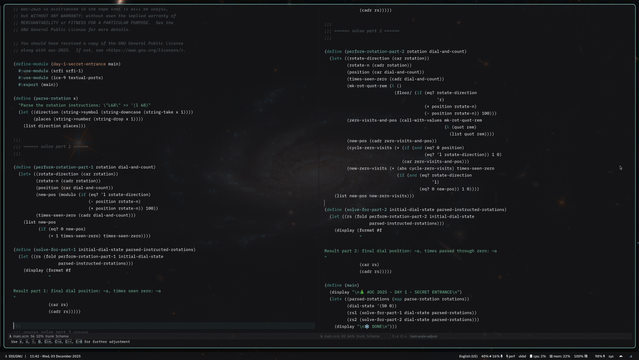Image resolution: width=639 pixels, height=360 pixels.
Task: Click '#:use-module (ice-9 textual-ports)' line
Action: [60, 78]
